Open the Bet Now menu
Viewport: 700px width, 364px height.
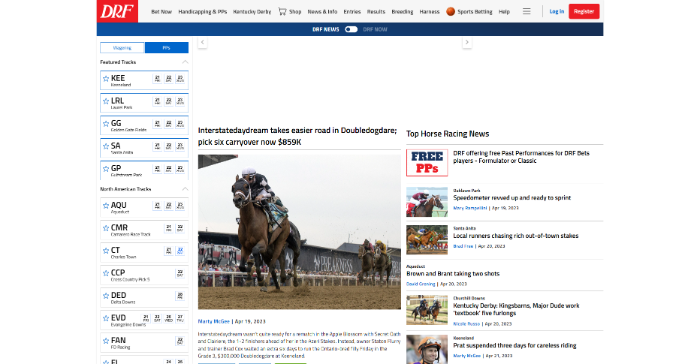pyautogui.click(x=161, y=12)
